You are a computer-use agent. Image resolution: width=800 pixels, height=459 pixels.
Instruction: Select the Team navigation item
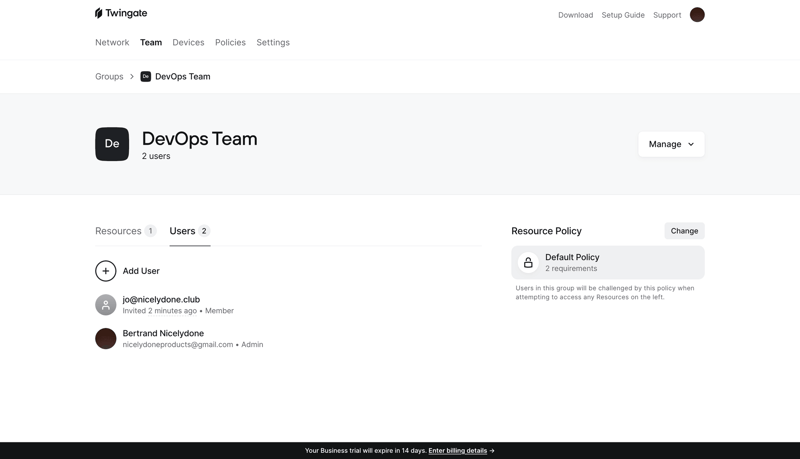[151, 42]
